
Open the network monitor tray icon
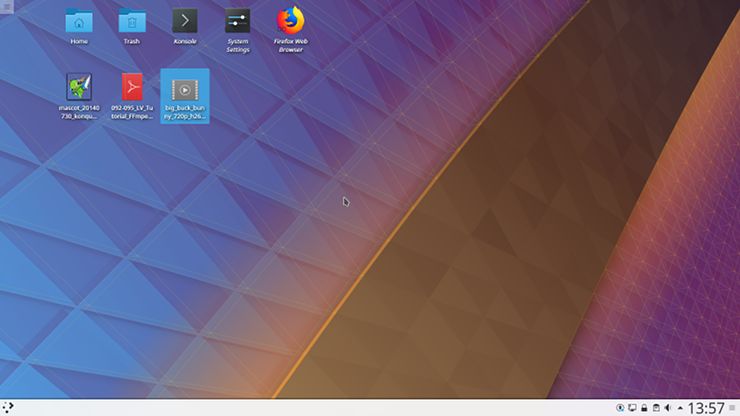[632, 408]
